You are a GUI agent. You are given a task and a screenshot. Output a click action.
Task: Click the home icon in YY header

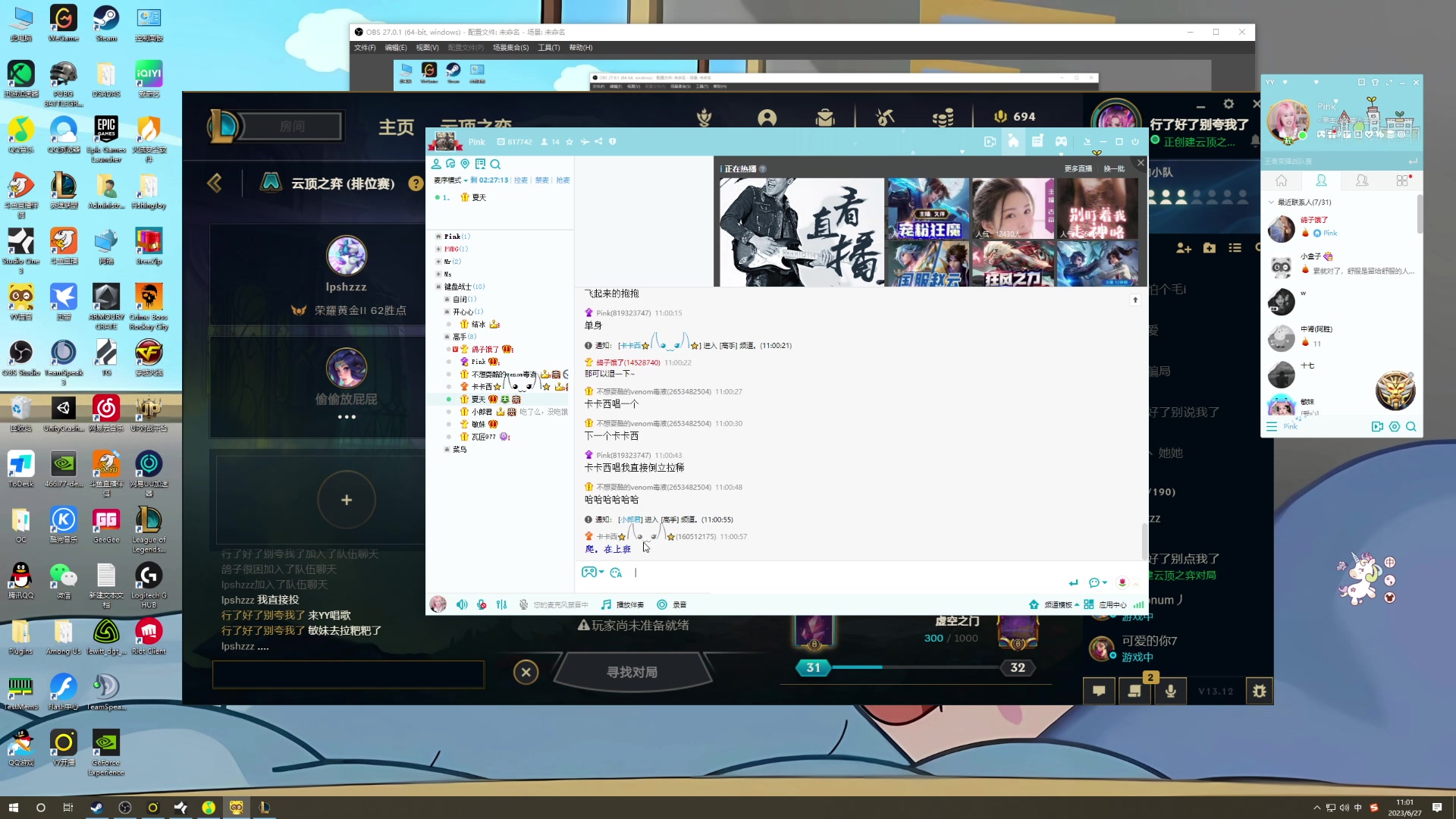click(1013, 142)
